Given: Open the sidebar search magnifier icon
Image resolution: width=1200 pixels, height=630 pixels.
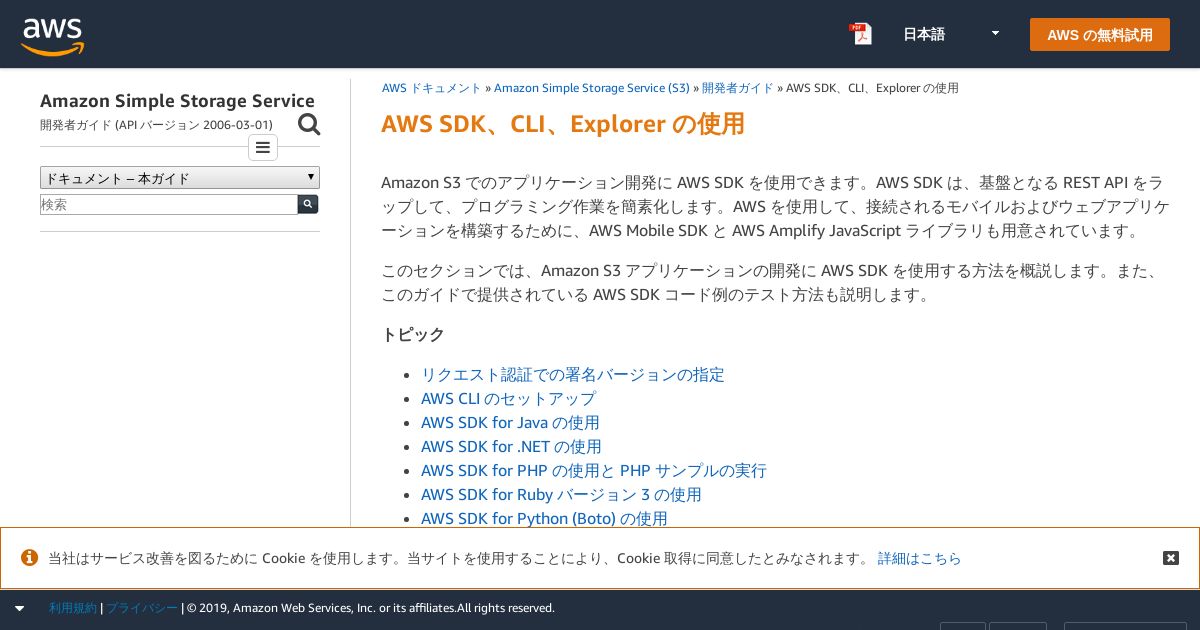Looking at the screenshot, I should (309, 124).
